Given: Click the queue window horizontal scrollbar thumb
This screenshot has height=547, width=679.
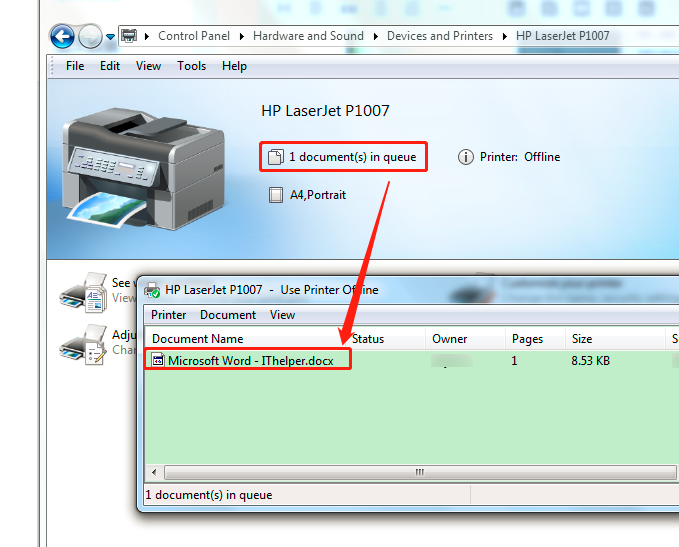Looking at the screenshot, I should [420, 472].
